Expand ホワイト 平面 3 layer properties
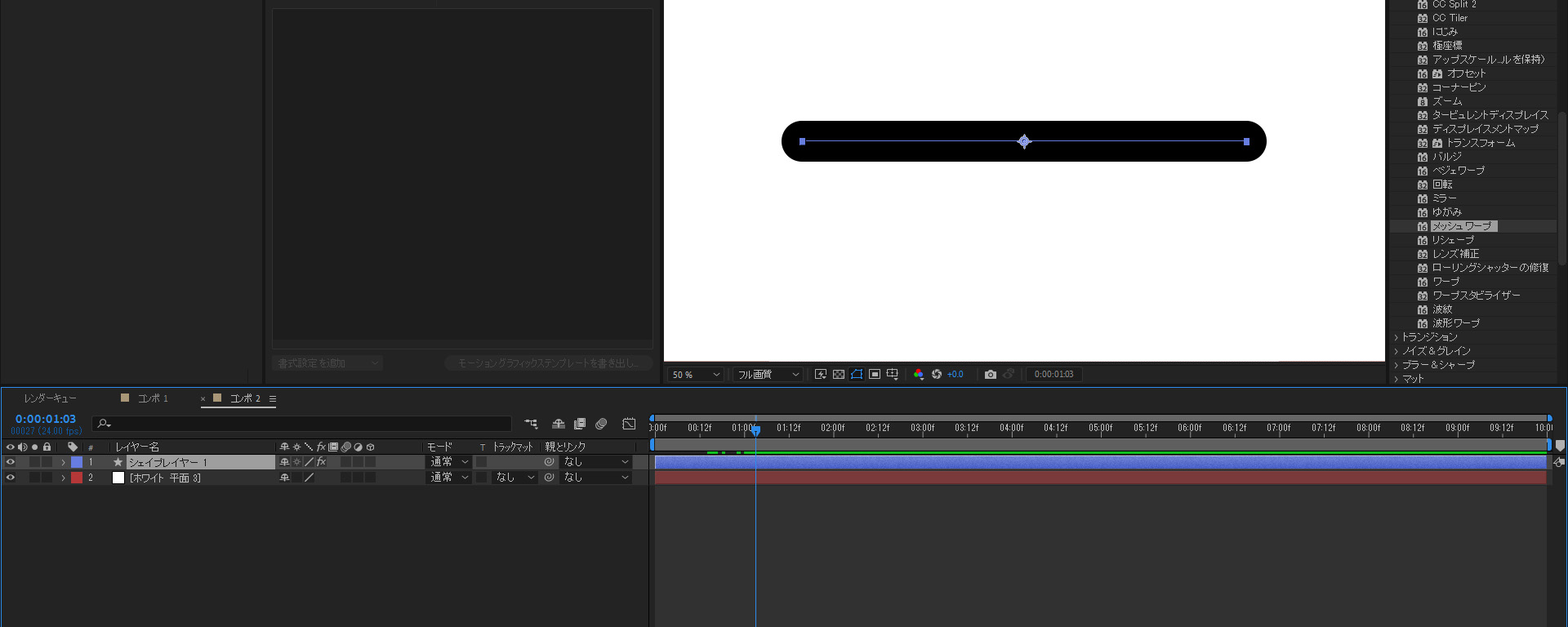The image size is (1568, 627). click(63, 478)
